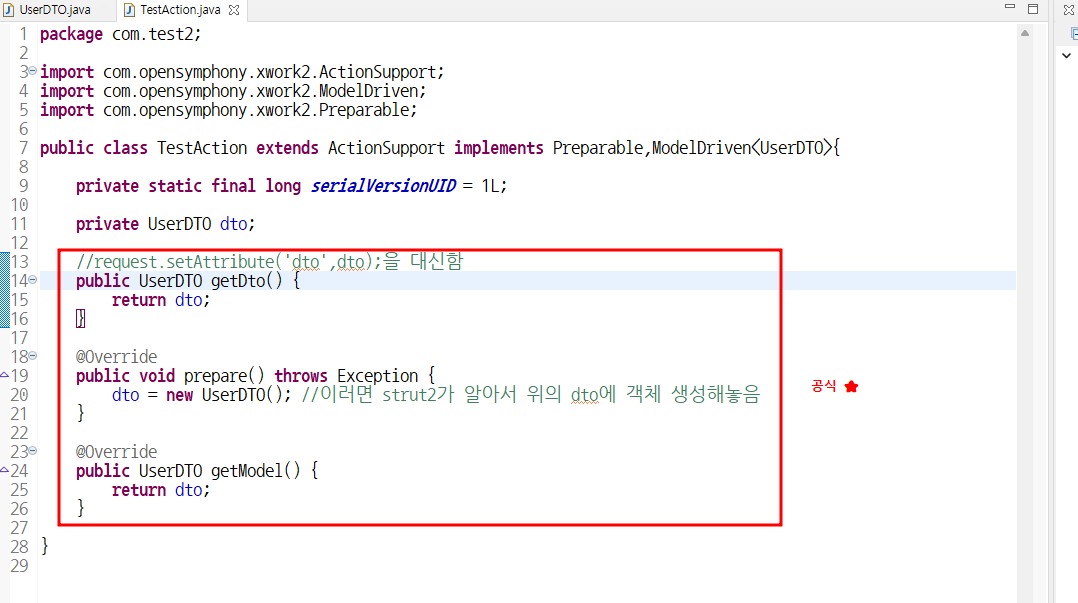The width and height of the screenshot is (1078, 603).
Task: Collapse the prepare method fold at line 18
Action: (x=32, y=355)
